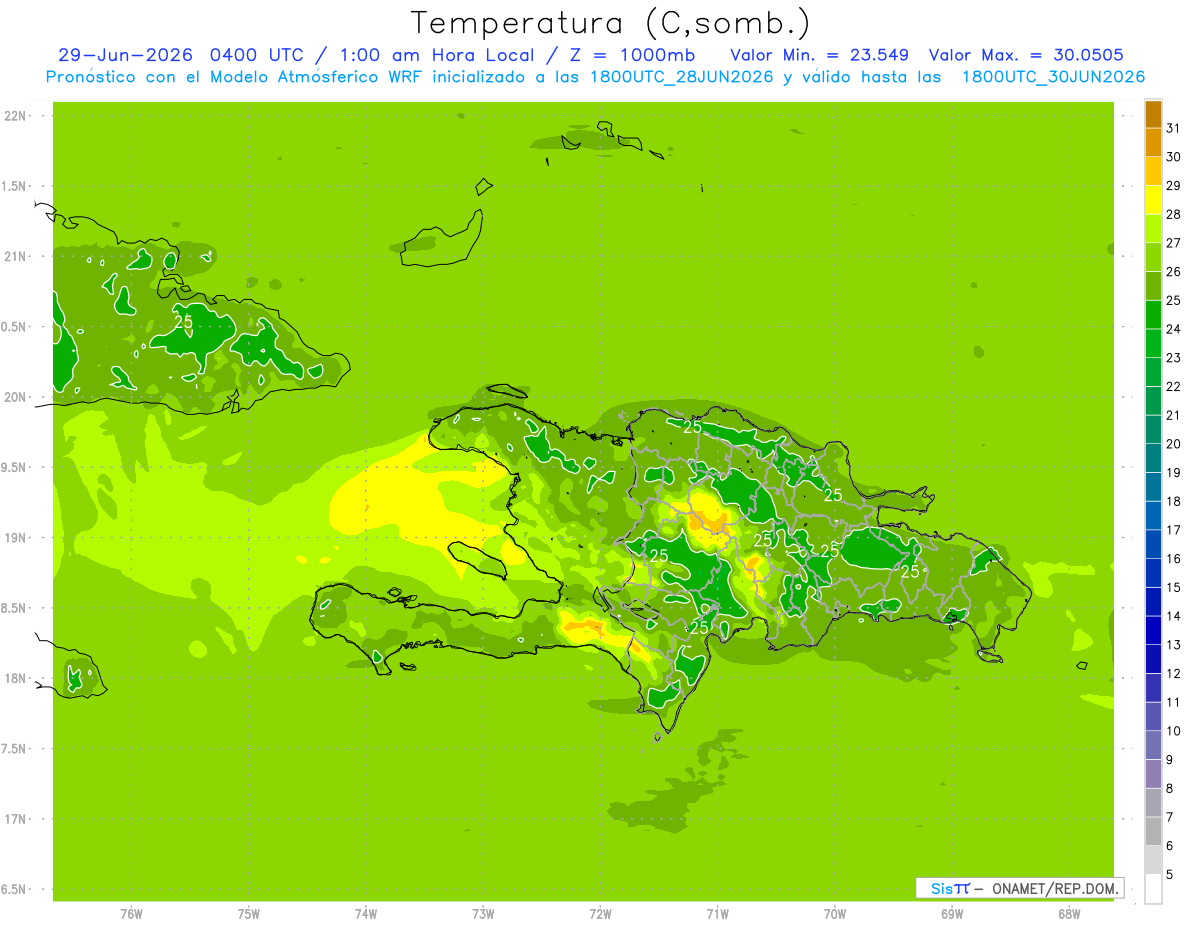Image resolution: width=1200 pixels, height=927 pixels.
Task: Click the '1800UTC_30JUN2026' valid-until time
Action: (1053, 77)
